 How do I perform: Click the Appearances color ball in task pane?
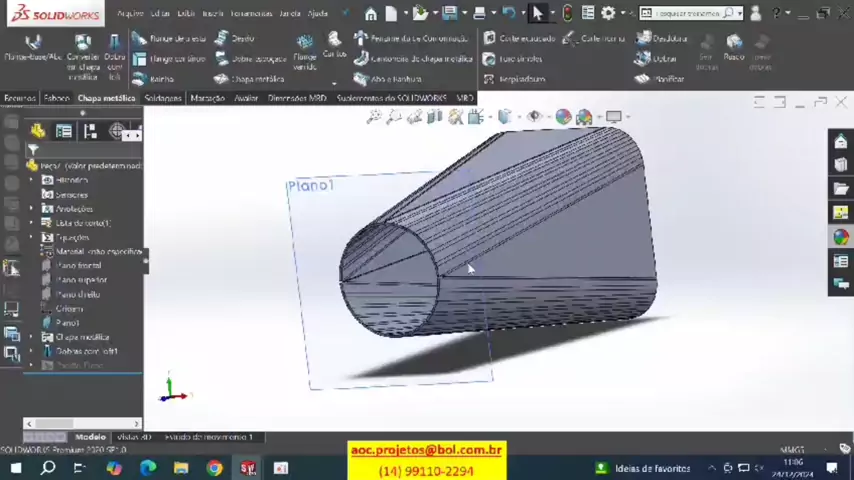(x=840, y=237)
